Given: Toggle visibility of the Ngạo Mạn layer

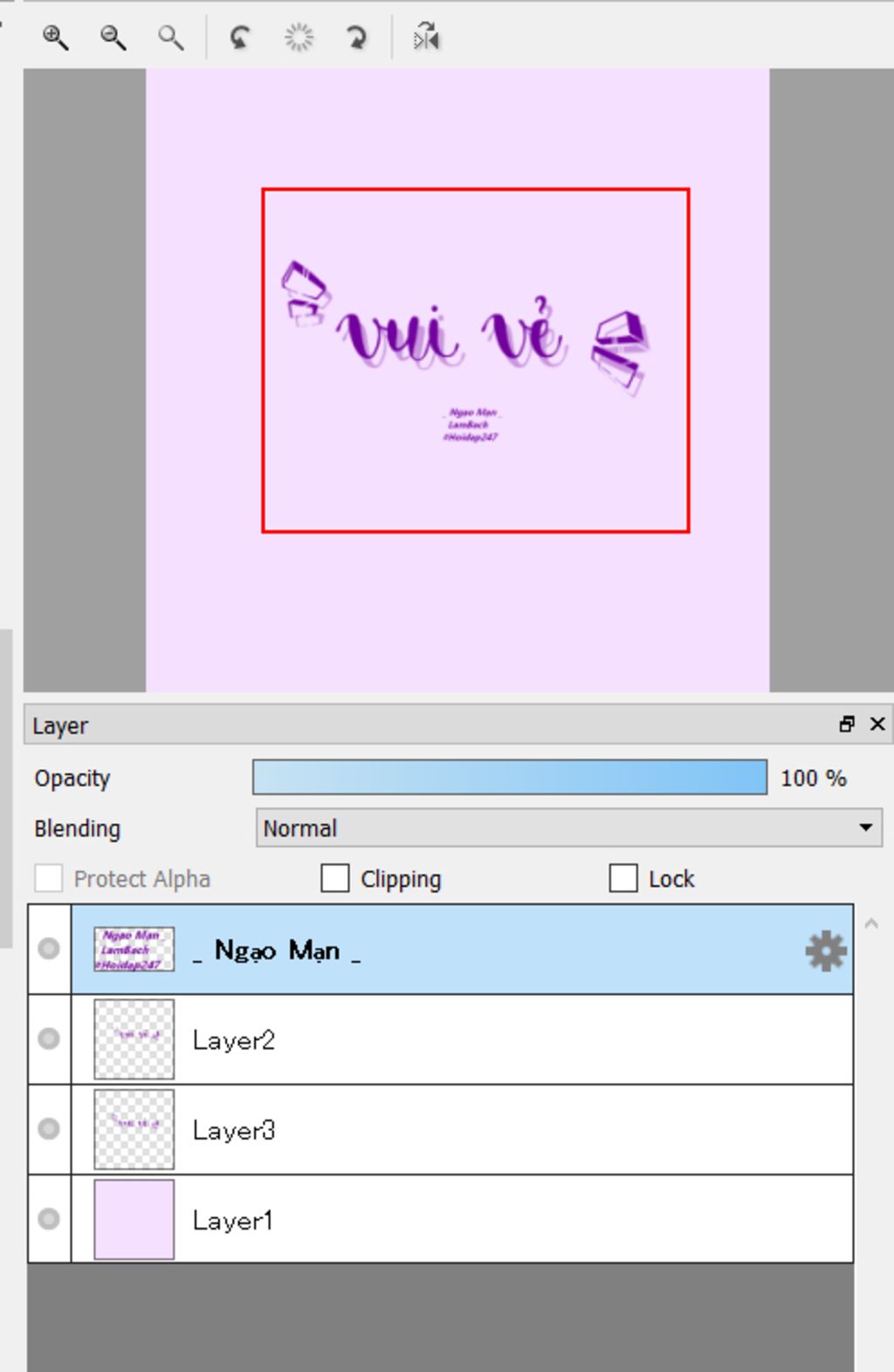Looking at the screenshot, I should (49, 948).
